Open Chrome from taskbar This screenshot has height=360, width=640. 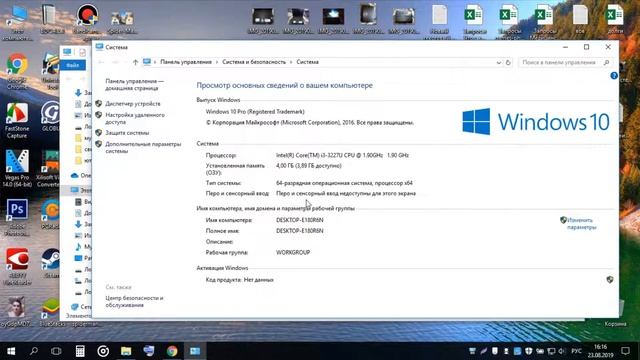click(172, 351)
